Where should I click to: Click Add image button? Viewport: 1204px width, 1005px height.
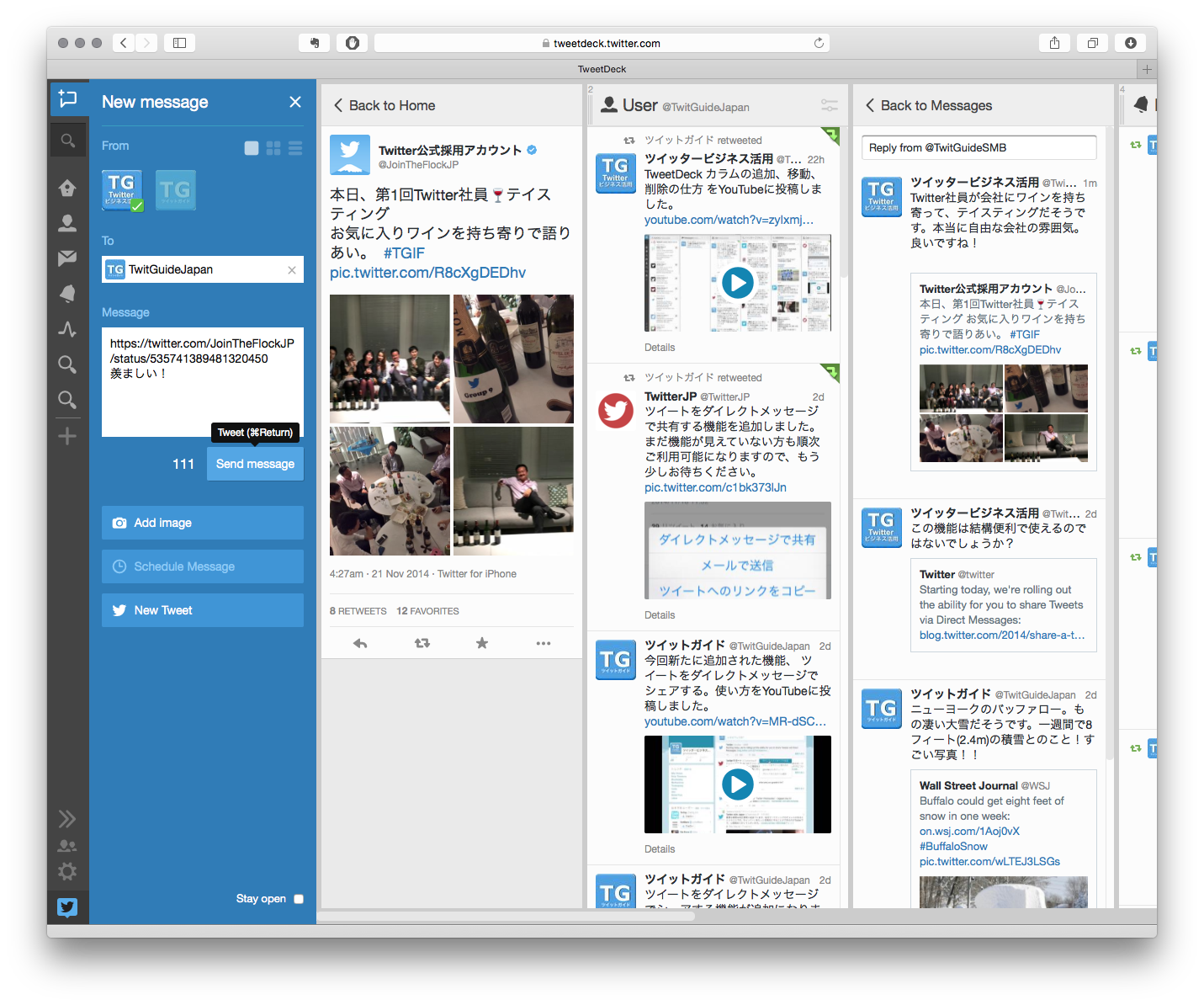click(x=203, y=523)
